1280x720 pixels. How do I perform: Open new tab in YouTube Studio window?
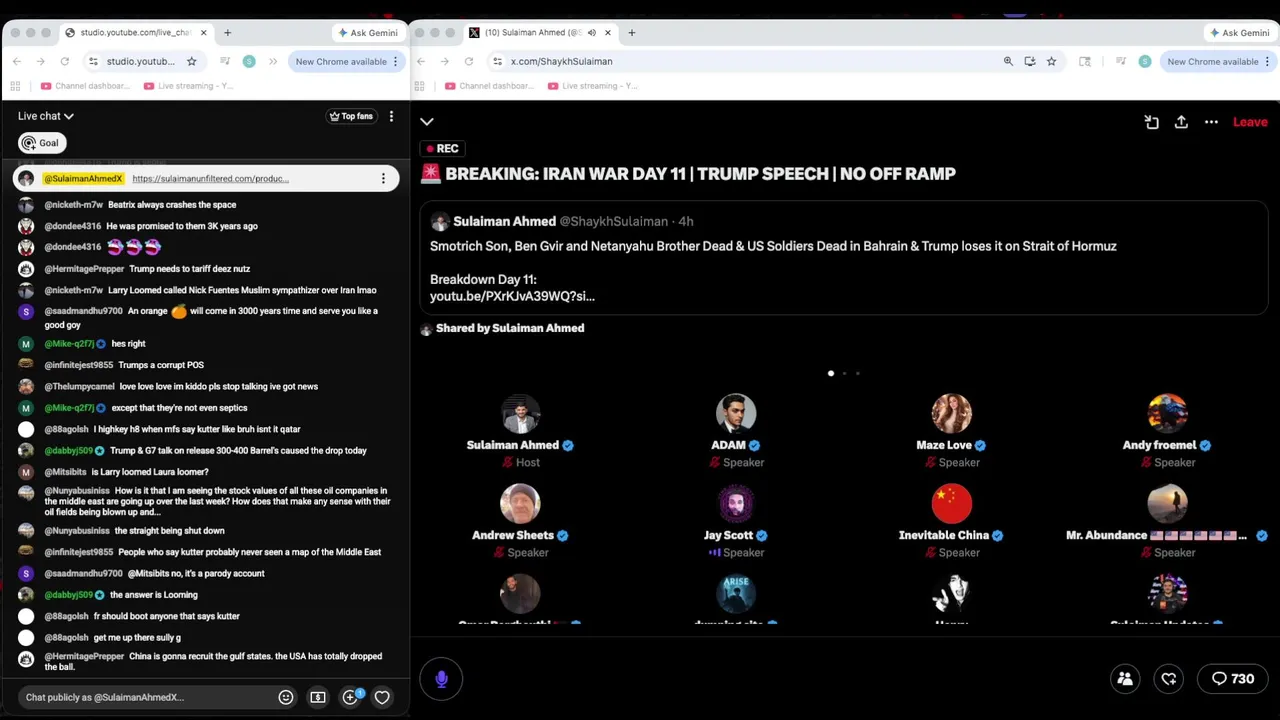point(227,33)
